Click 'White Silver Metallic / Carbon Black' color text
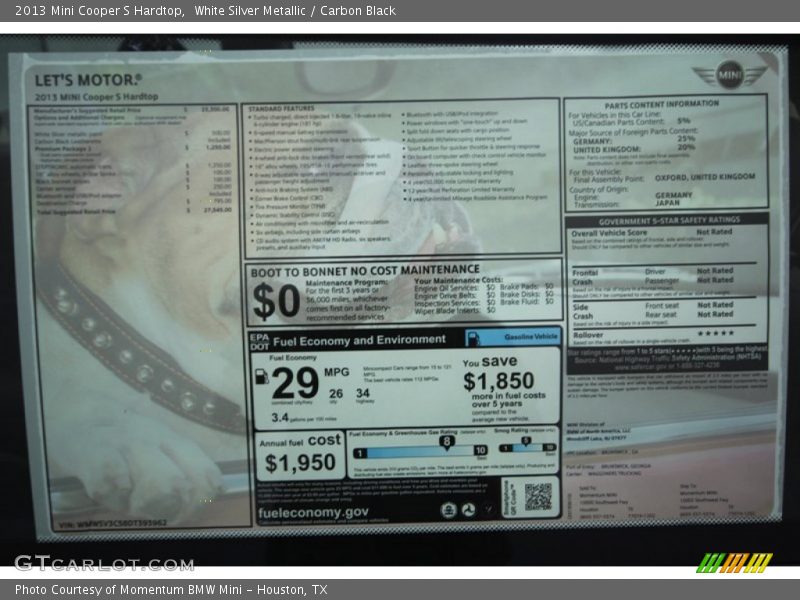This screenshot has width=800, height=600. pos(295,11)
